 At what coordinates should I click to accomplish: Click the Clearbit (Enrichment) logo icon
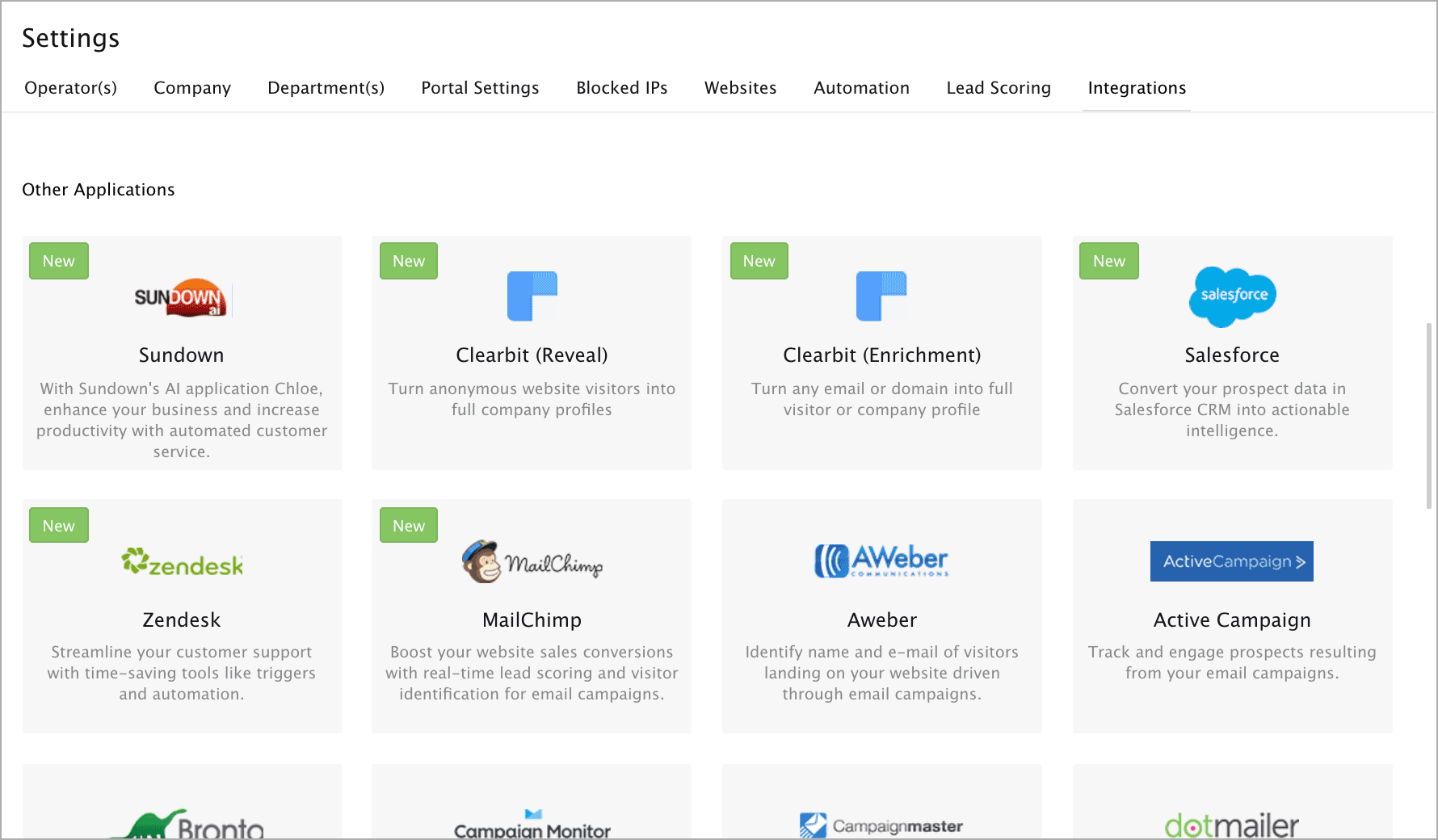[881, 296]
